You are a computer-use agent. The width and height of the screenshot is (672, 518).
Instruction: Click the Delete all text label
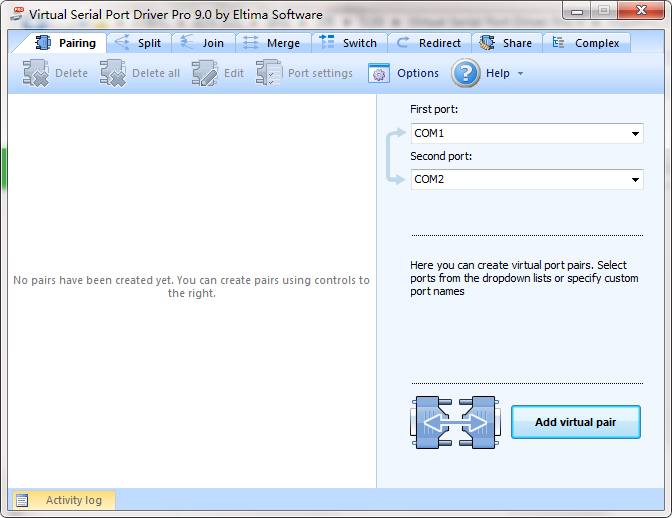click(156, 73)
